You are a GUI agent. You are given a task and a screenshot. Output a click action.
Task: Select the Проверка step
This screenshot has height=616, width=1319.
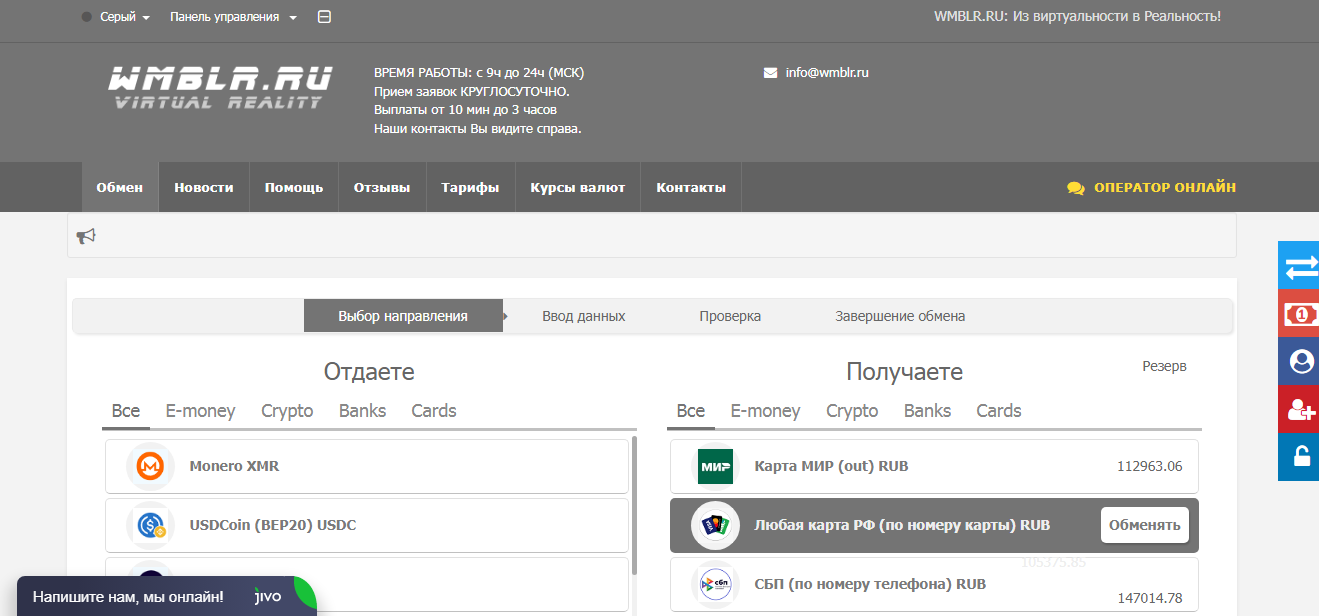[x=730, y=316]
